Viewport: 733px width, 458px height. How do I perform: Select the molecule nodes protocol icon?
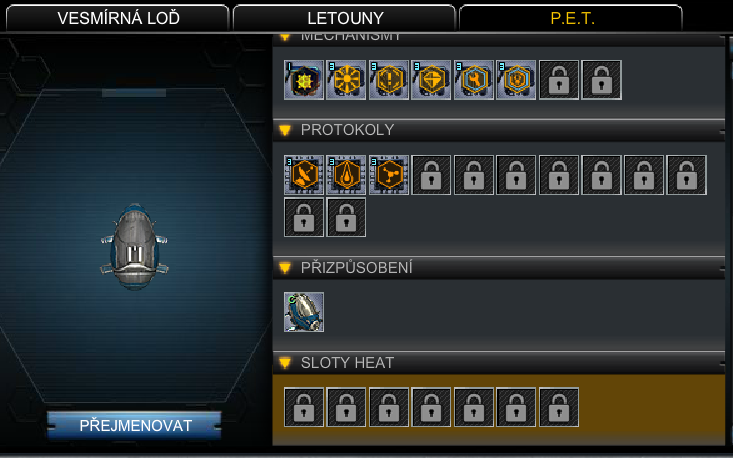coord(388,175)
